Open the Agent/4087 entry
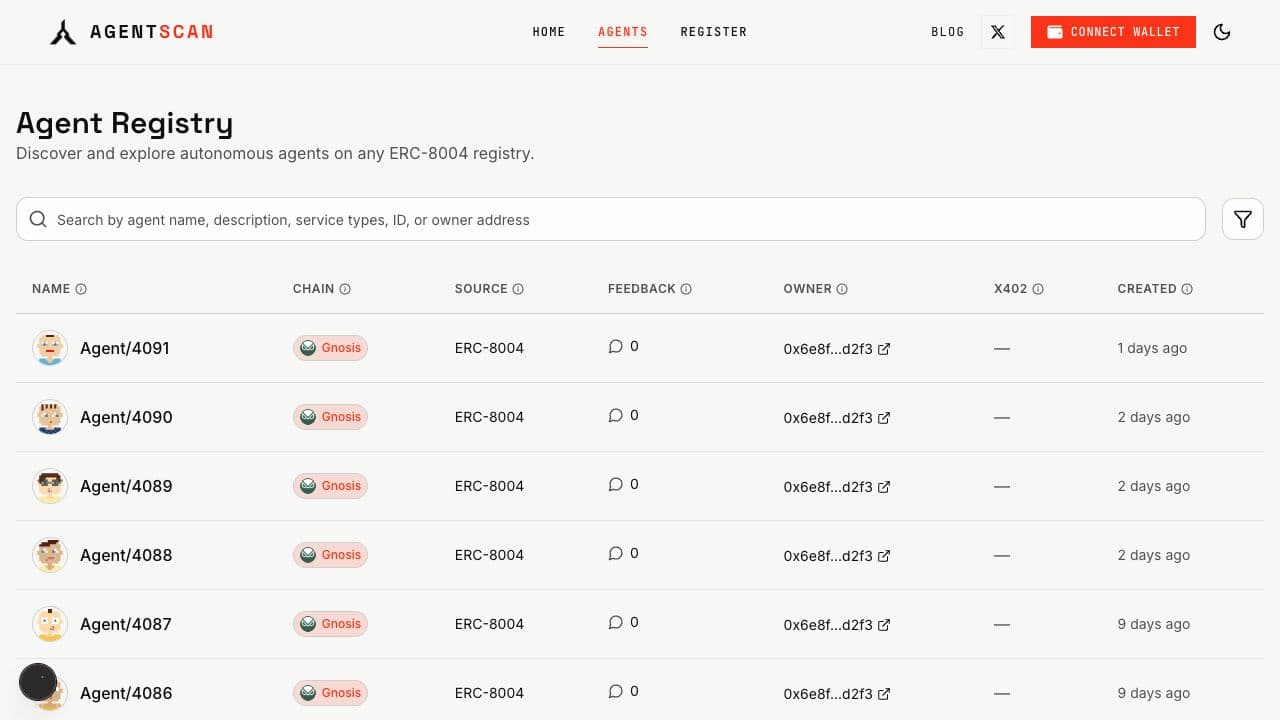 [x=126, y=624]
